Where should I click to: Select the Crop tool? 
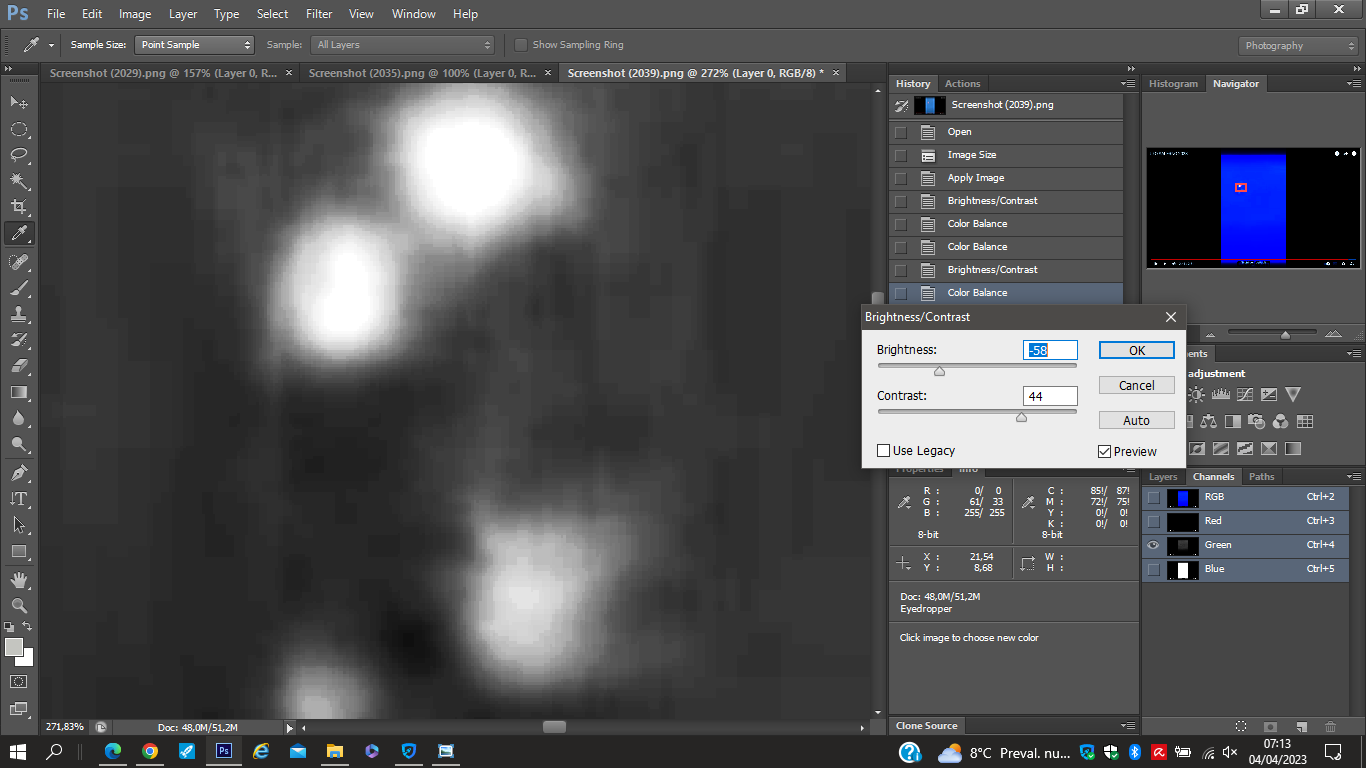[x=19, y=207]
